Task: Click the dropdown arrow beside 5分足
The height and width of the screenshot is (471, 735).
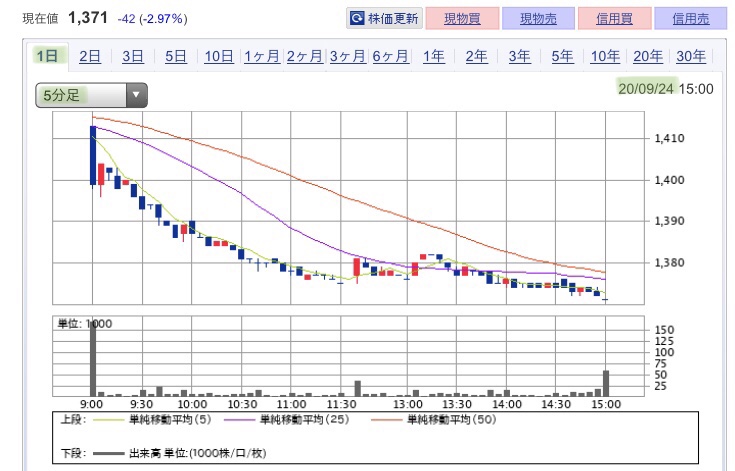Action: 136,95
